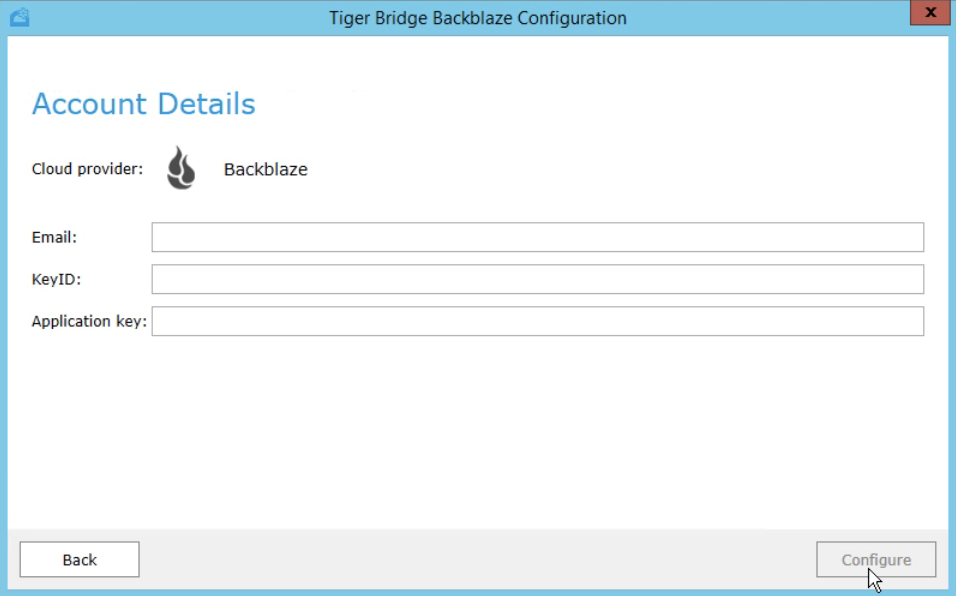Click the Application key label

click(89, 321)
